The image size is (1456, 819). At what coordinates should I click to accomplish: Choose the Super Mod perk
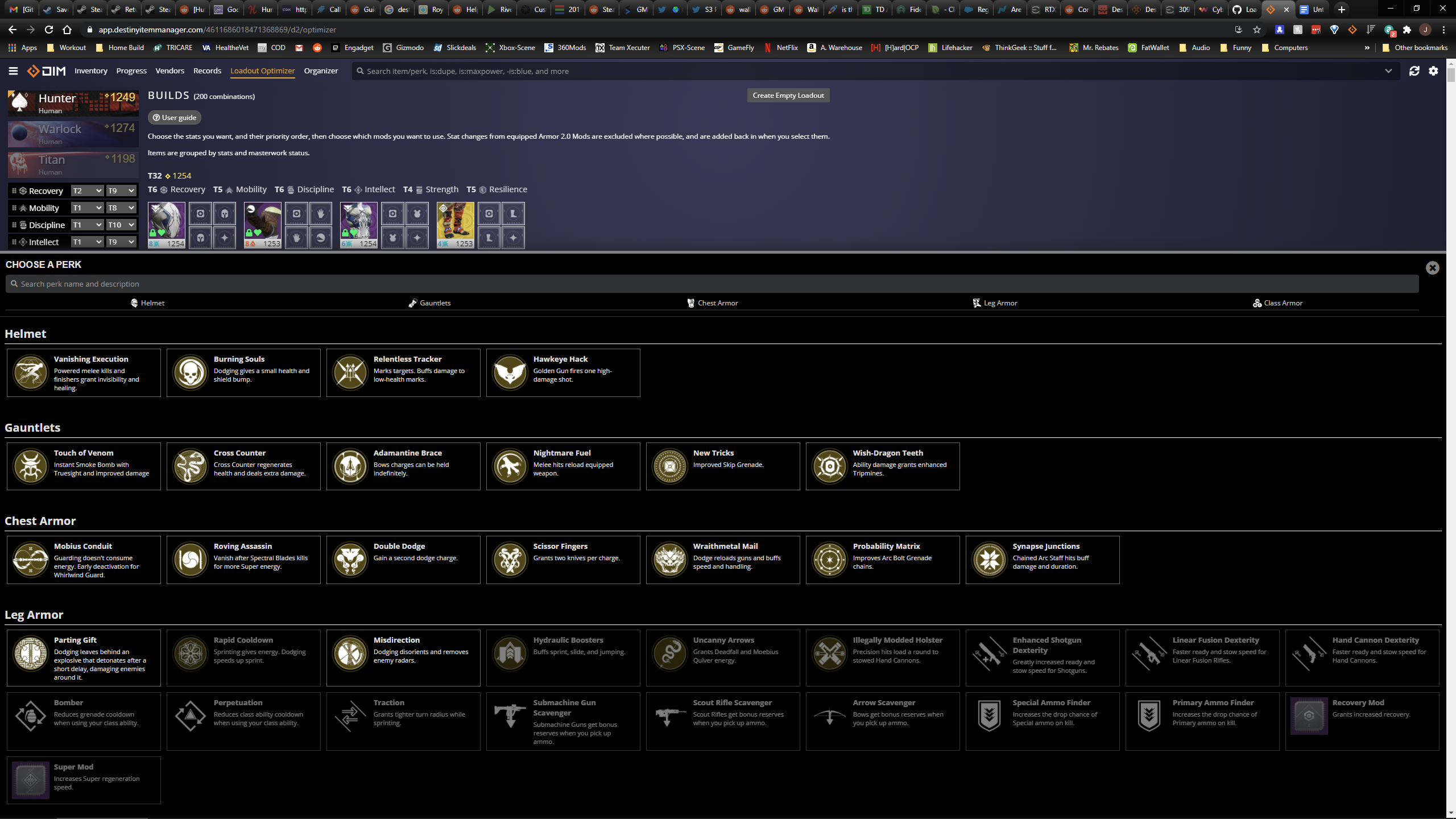pyautogui.click(x=84, y=780)
